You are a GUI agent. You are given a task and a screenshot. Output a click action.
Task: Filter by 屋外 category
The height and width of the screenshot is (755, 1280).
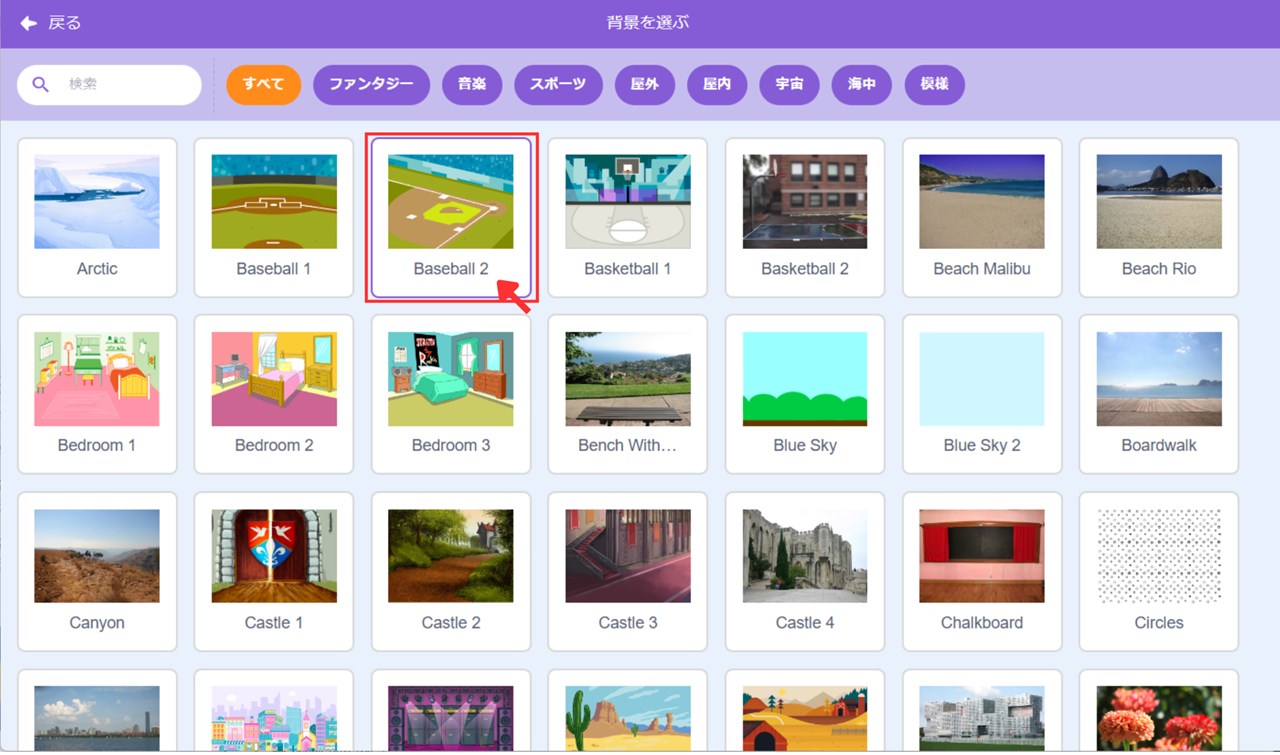(645, 85)
